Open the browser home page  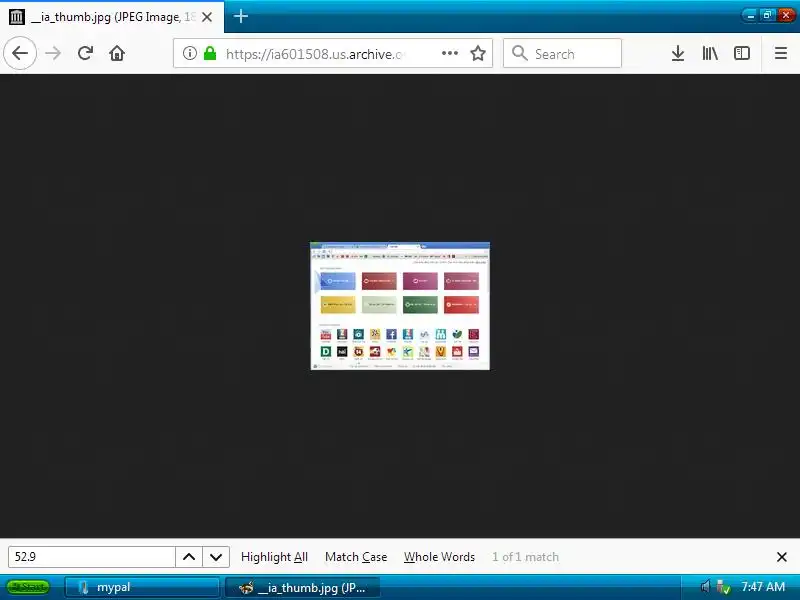point(117,53)
